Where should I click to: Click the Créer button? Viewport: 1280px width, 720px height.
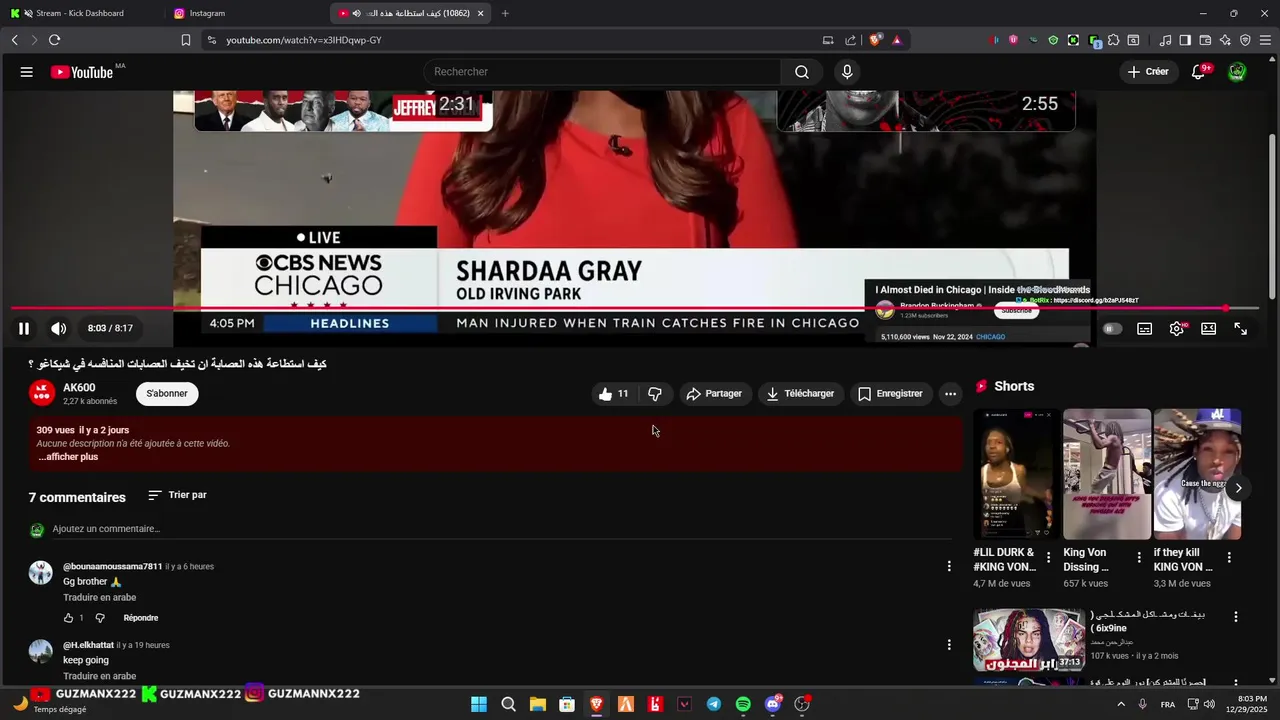(x=1147, y=72)
